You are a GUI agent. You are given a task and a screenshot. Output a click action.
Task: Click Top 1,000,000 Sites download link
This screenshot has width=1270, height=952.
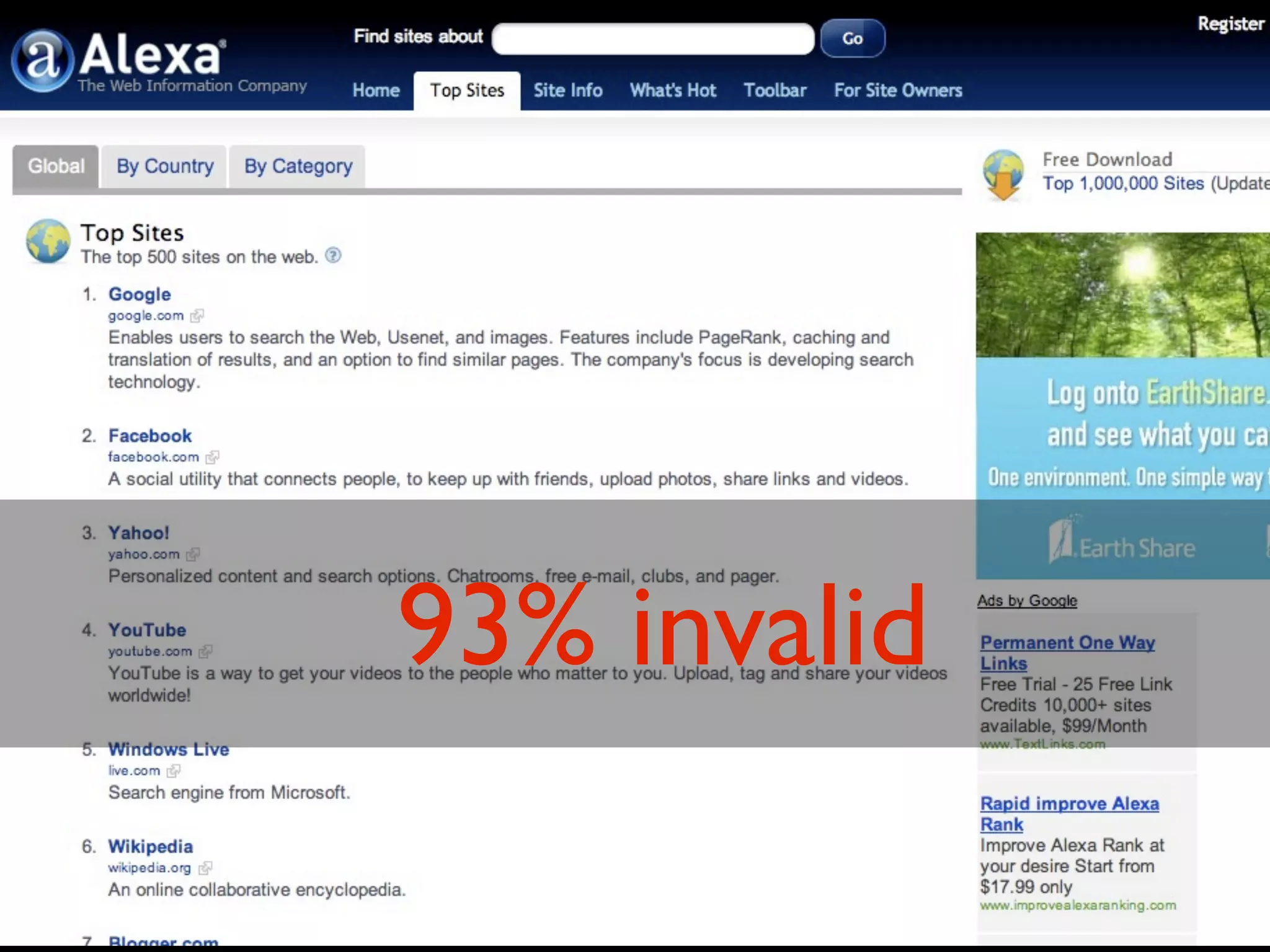pos(1122,183)
